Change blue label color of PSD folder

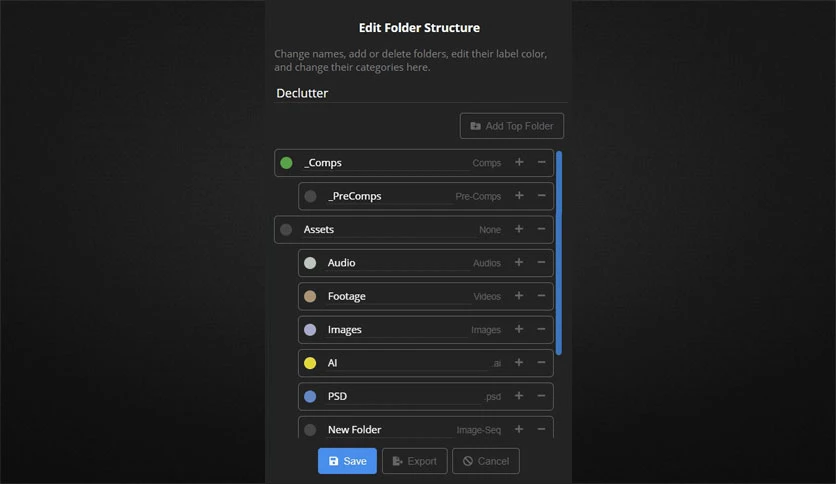(310, 396)
